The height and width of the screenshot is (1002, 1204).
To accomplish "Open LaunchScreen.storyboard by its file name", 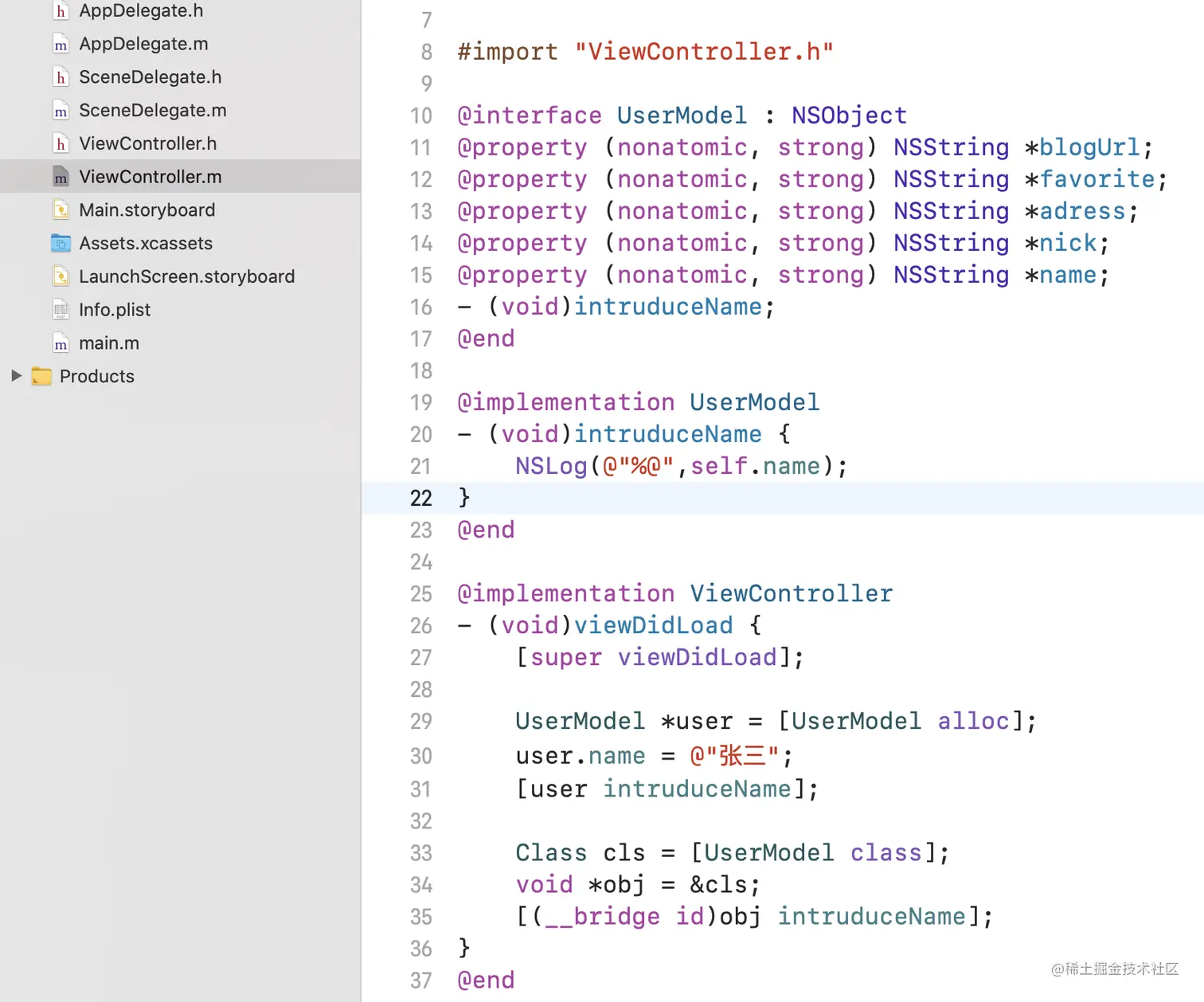I will 187,276.
